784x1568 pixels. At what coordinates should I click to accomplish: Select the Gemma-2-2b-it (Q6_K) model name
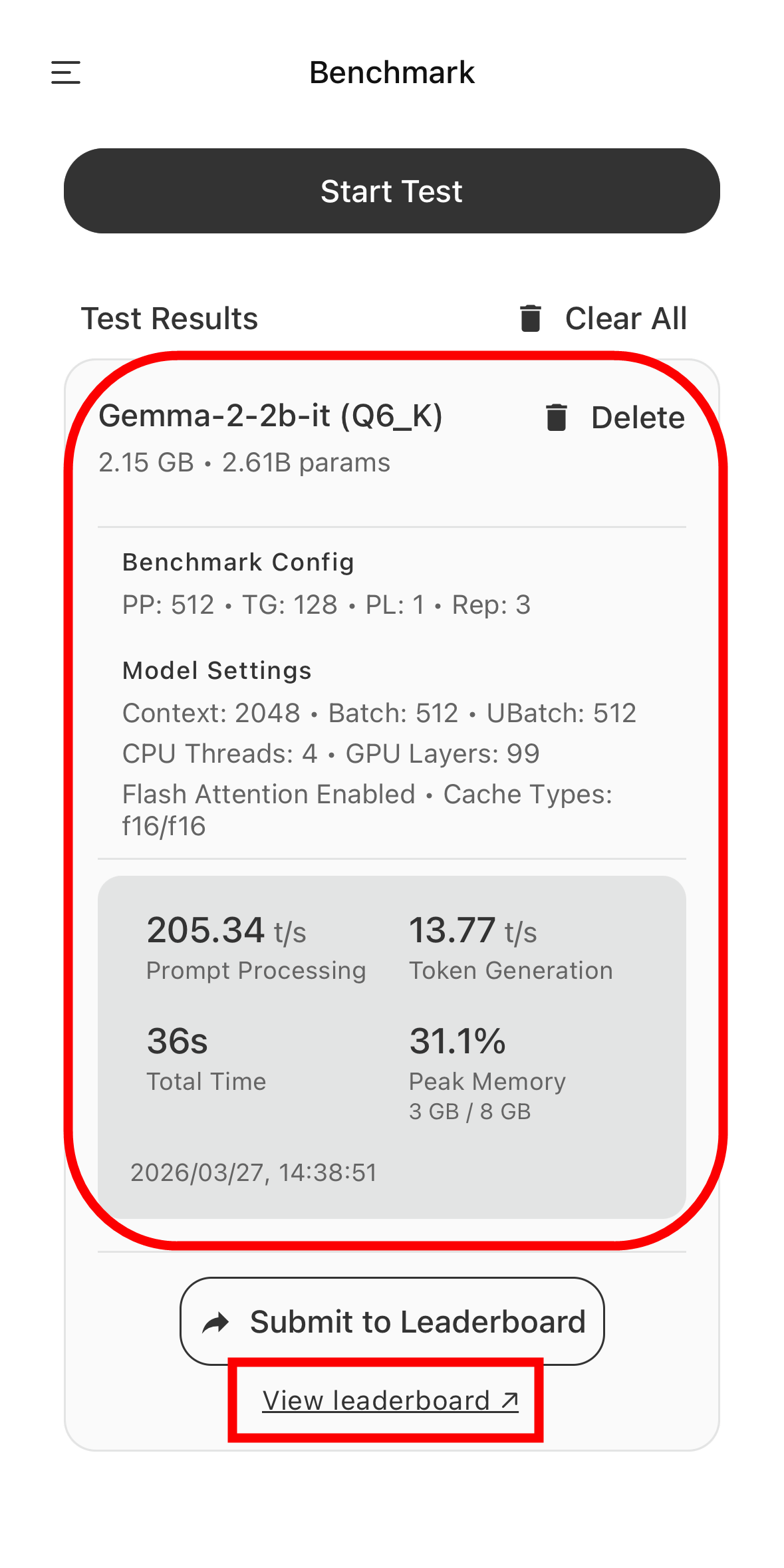(271, 416)
